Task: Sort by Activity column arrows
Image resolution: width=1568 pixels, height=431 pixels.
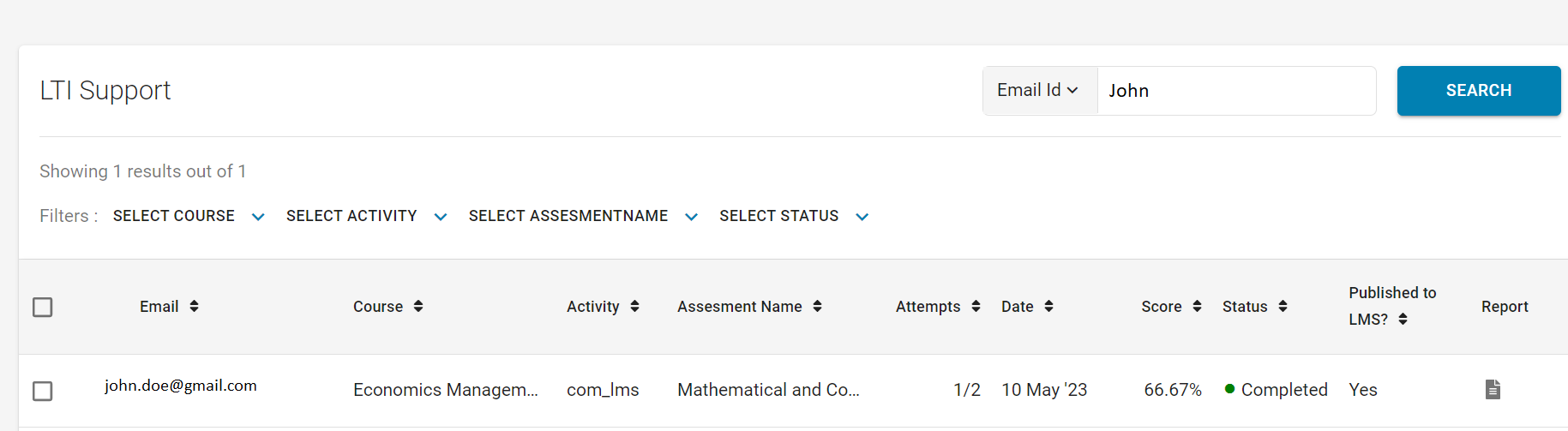Action: 634,306
